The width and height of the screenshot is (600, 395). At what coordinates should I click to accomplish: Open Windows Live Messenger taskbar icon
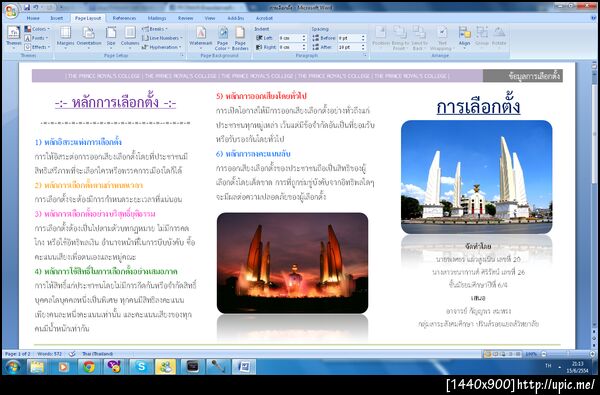(x=166, y=367)
